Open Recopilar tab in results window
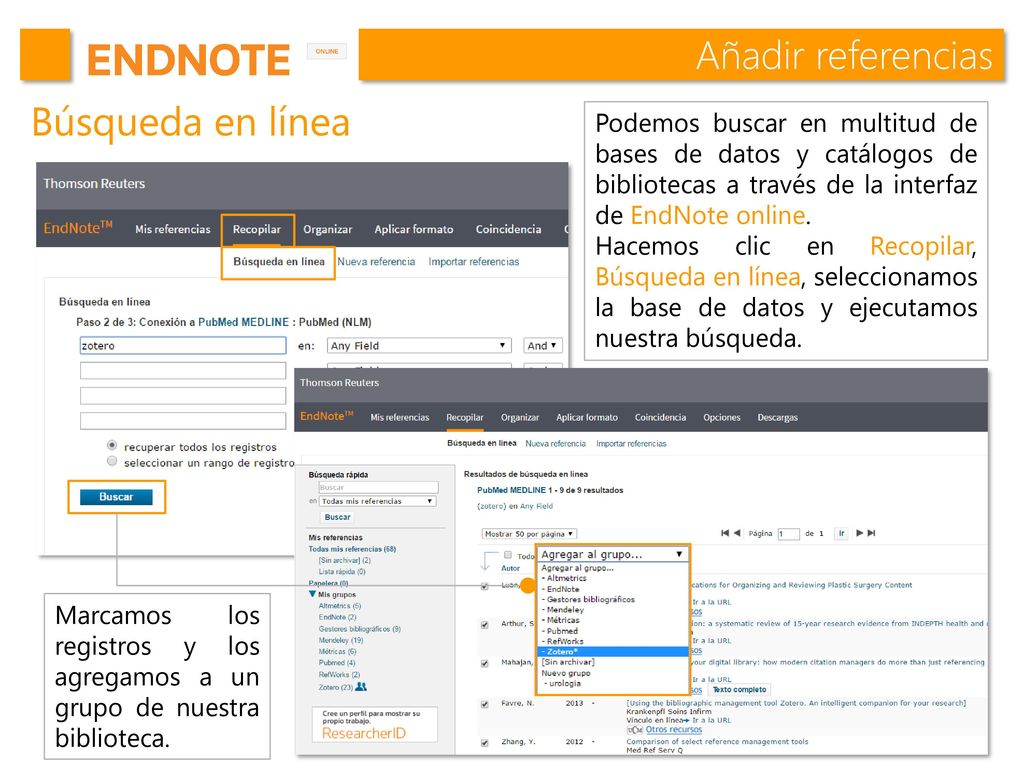 click(x=465, y=417)
